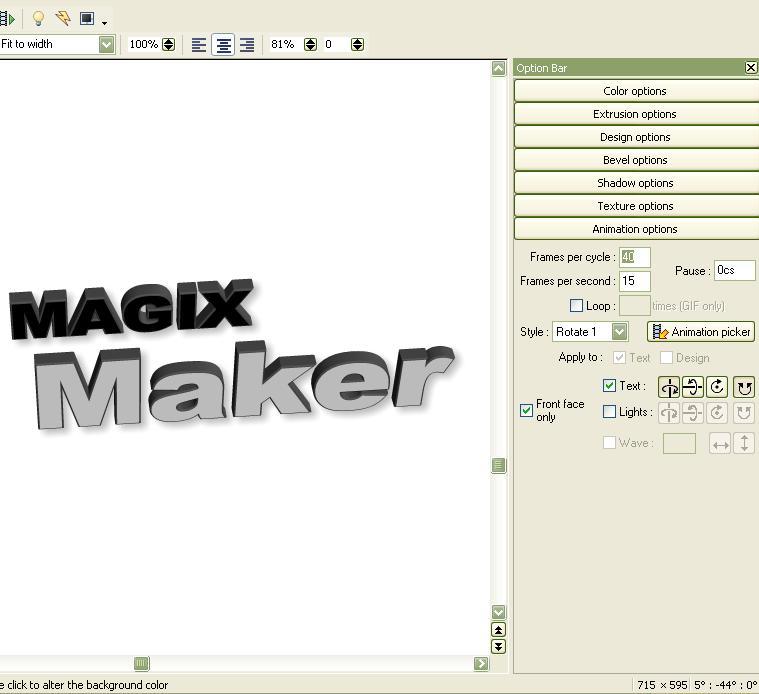The image size is (759, 694).
Task: Click the horizontal scrollbar thumb
Action: pyautogui.click(x=141, y=664)
